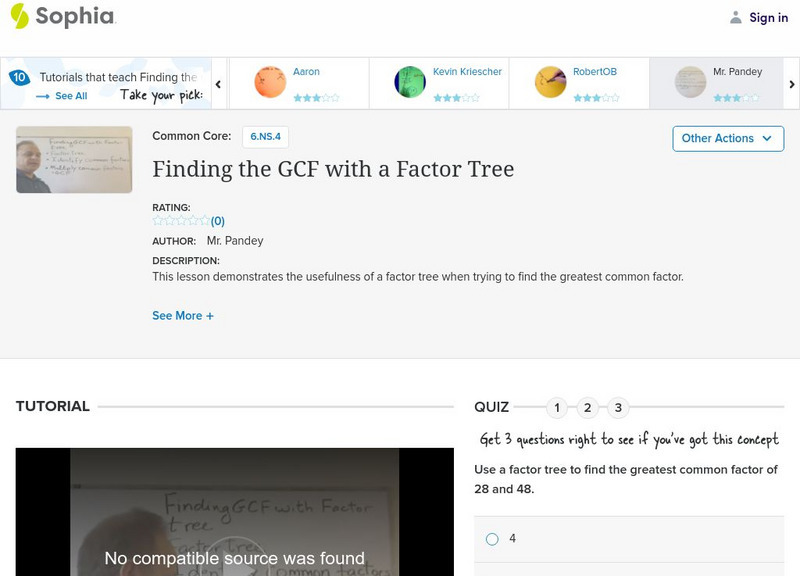Click the Sophia logo
The width and height of the screenshot is (800, 576).
[x=63, y=16]
